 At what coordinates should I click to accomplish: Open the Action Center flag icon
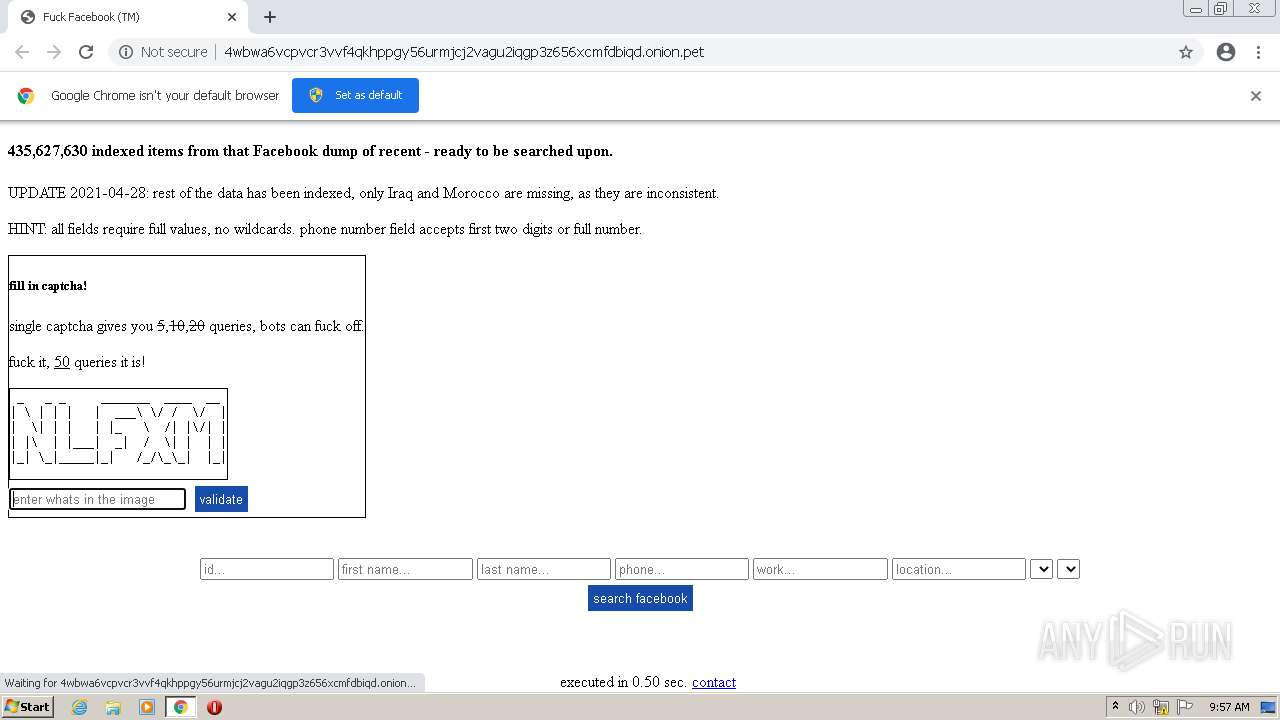[1184, 707]
